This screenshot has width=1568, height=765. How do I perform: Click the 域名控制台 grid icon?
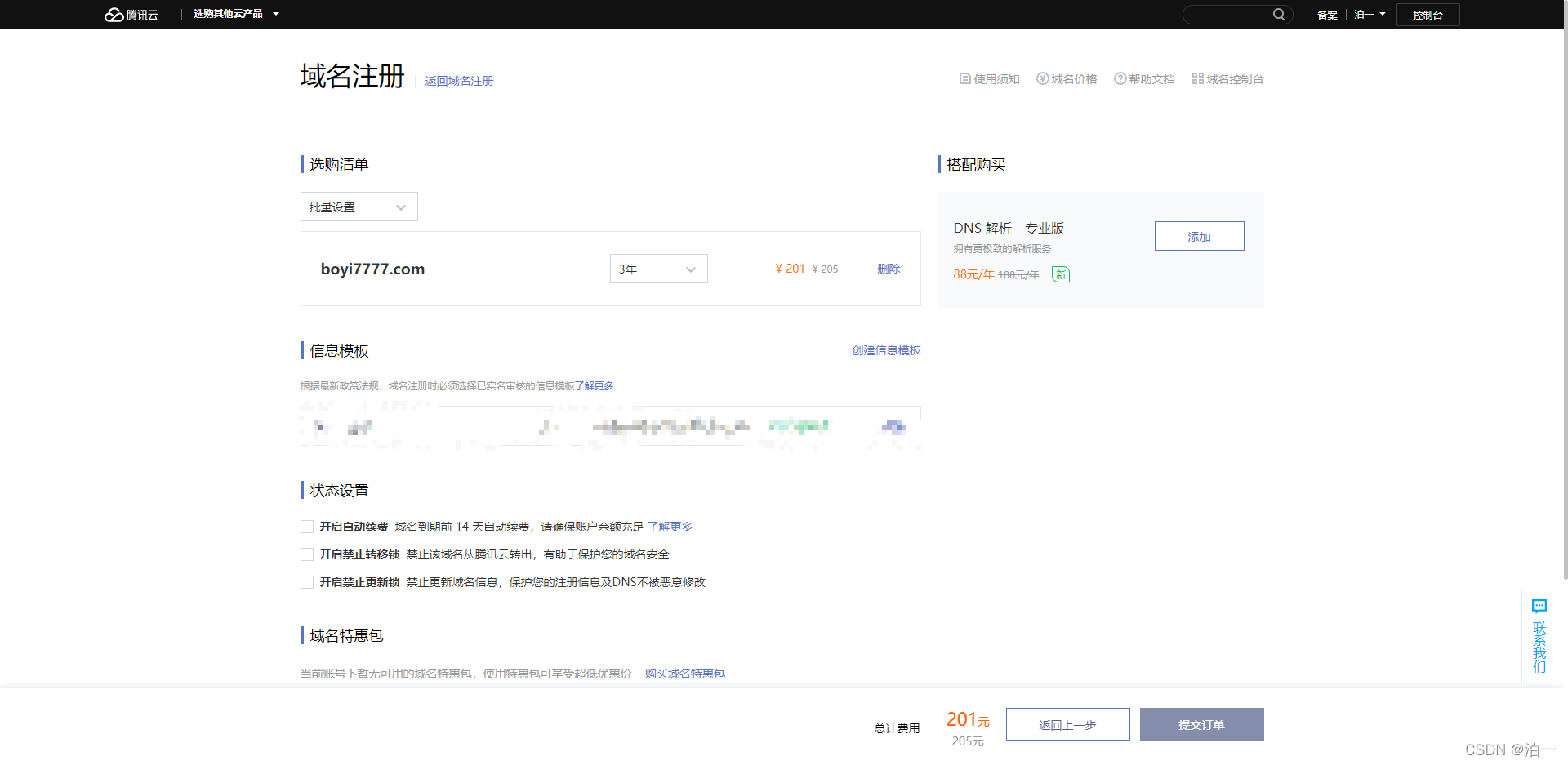[1197, 78]
